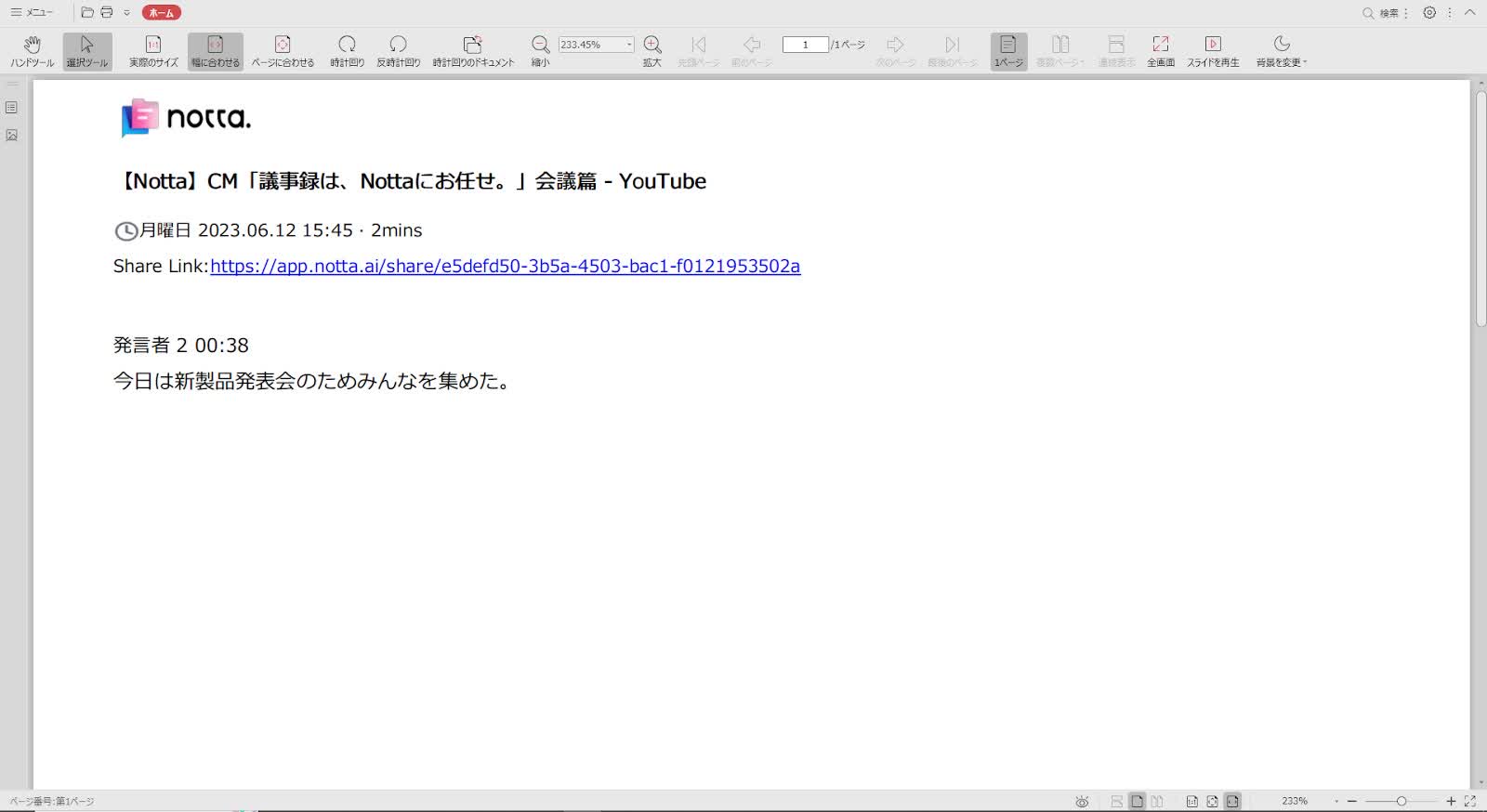Play the slideshow (スライドを再生)
The image size is (1487, 812).
[1213, 52]
